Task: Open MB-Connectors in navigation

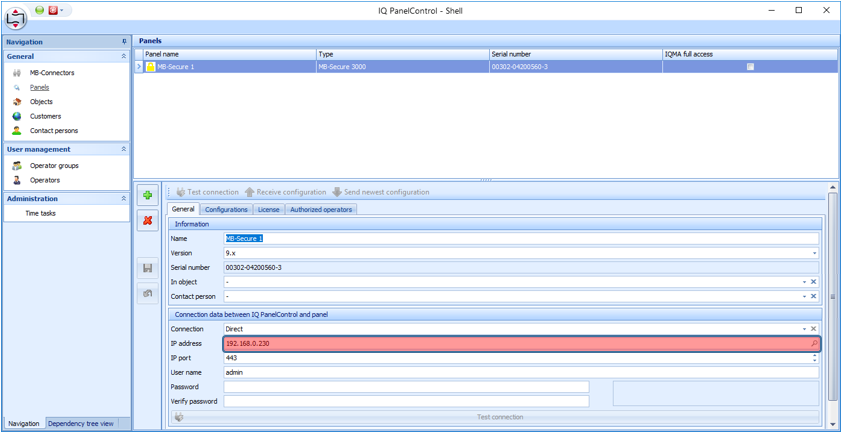Action: pos(52,73)
